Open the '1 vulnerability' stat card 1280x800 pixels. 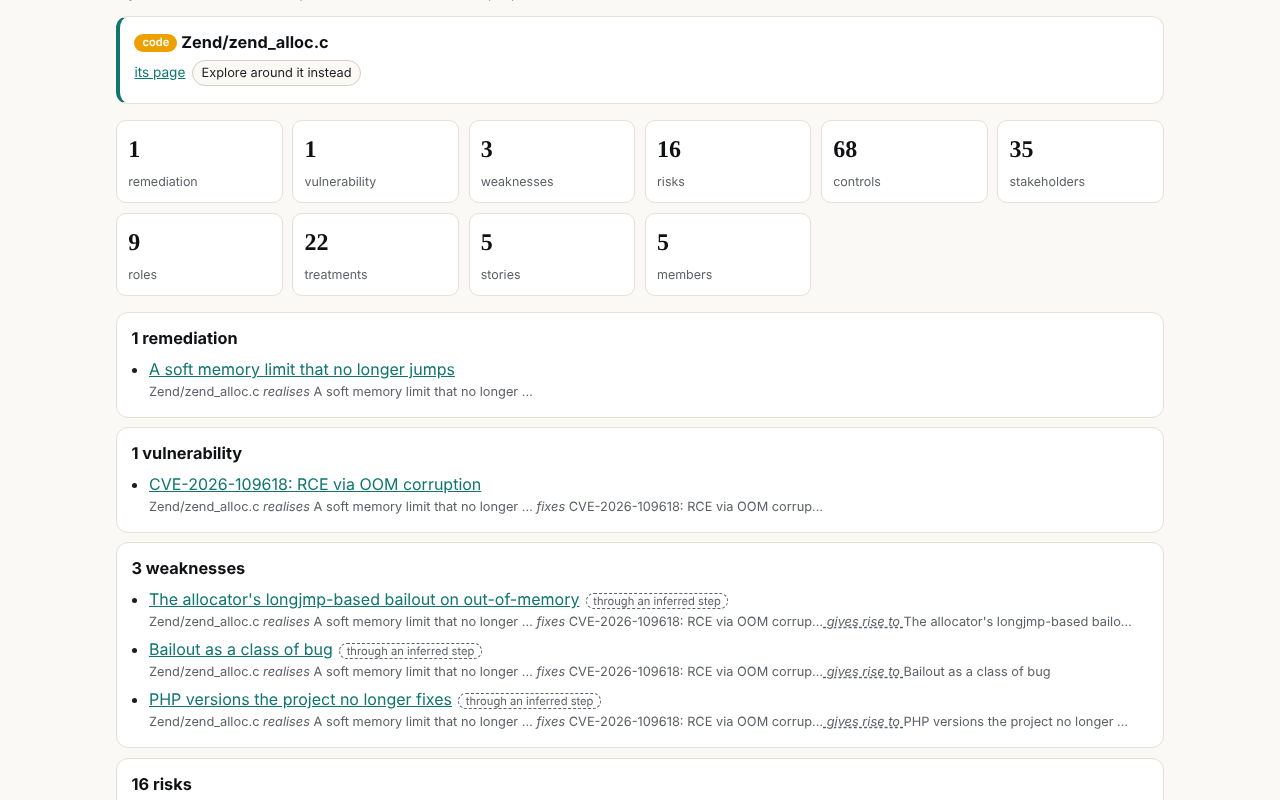(x=376, y=162)
